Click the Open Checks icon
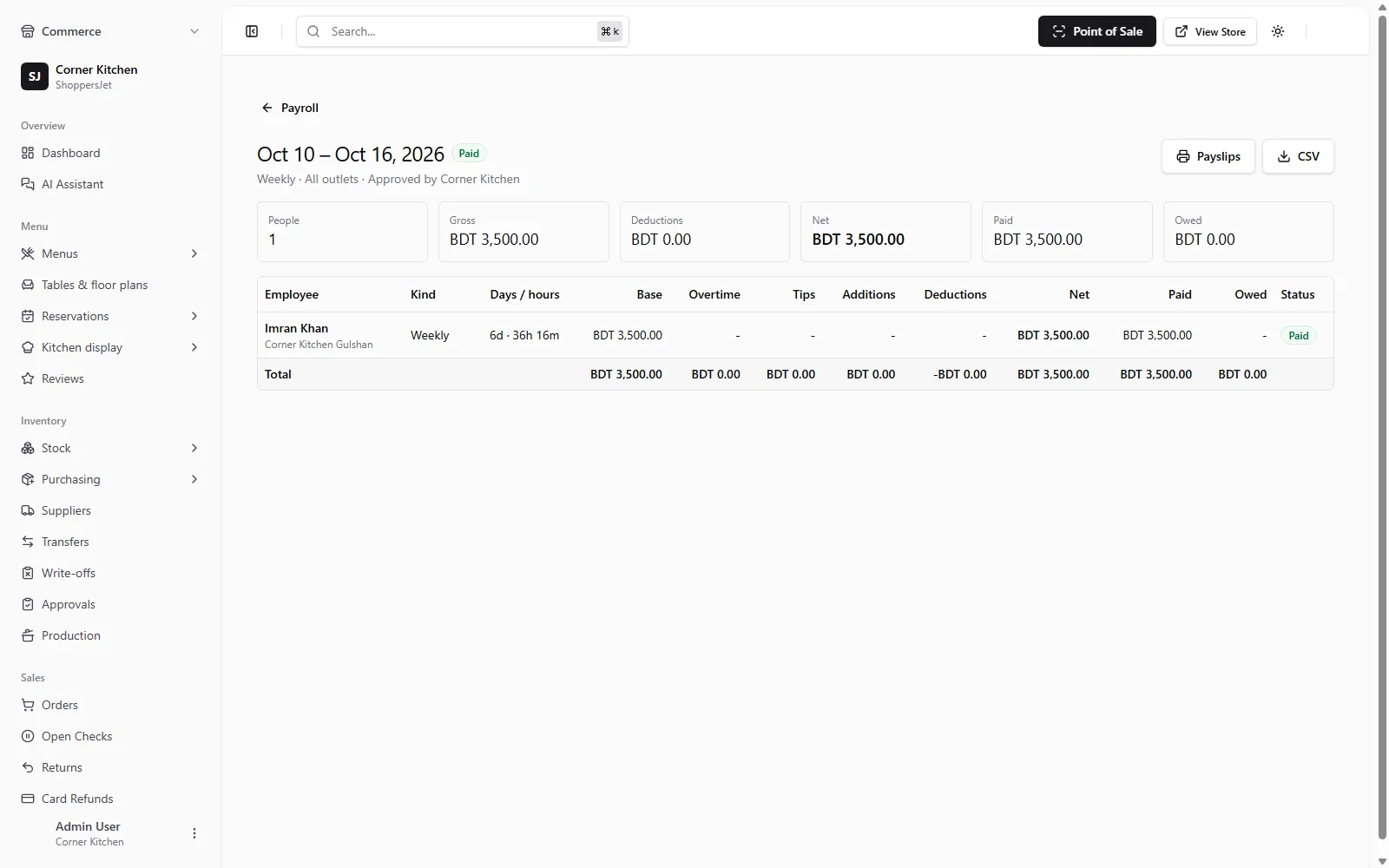The image size is (1389, 868). pos(28,736)
